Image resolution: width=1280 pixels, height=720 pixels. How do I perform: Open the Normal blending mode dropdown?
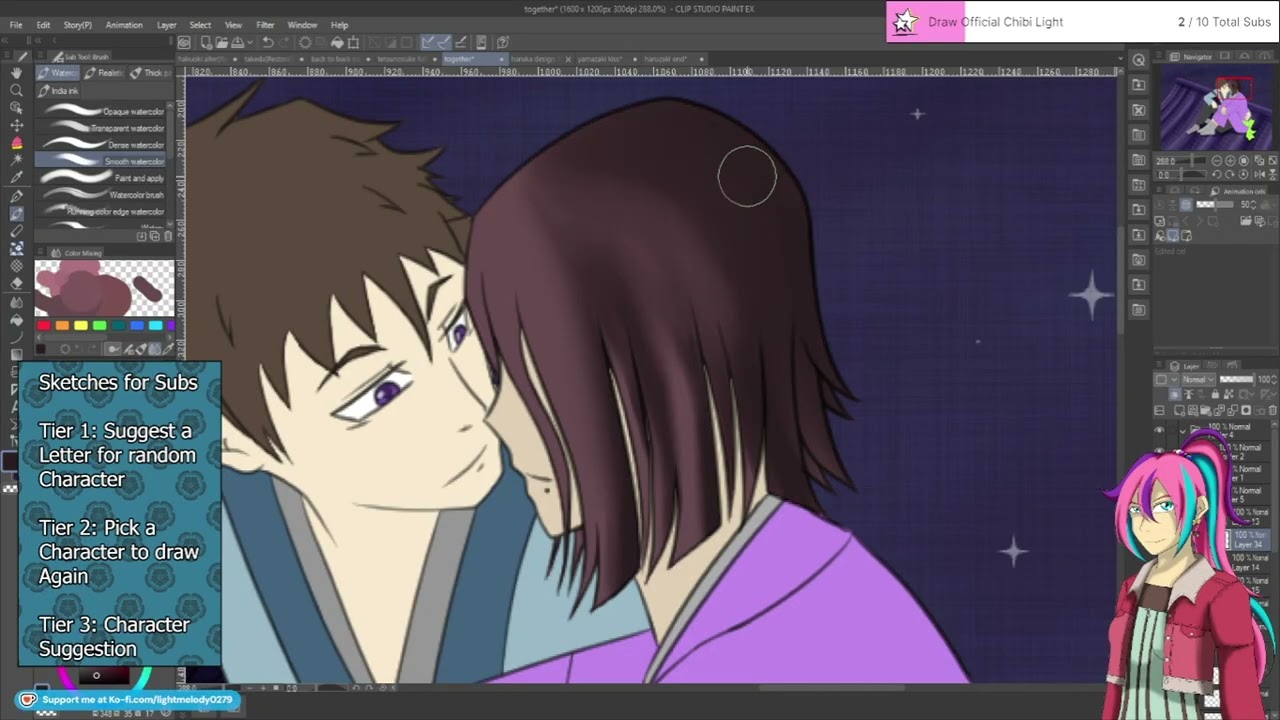click(x=1199, y=379)
